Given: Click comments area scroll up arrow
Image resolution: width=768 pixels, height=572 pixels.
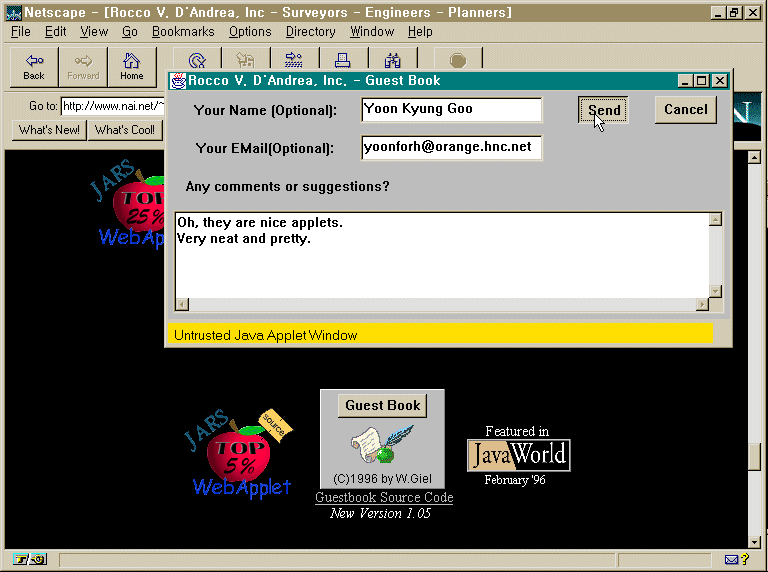Looking at the screenshot, I should click(716, 219).
